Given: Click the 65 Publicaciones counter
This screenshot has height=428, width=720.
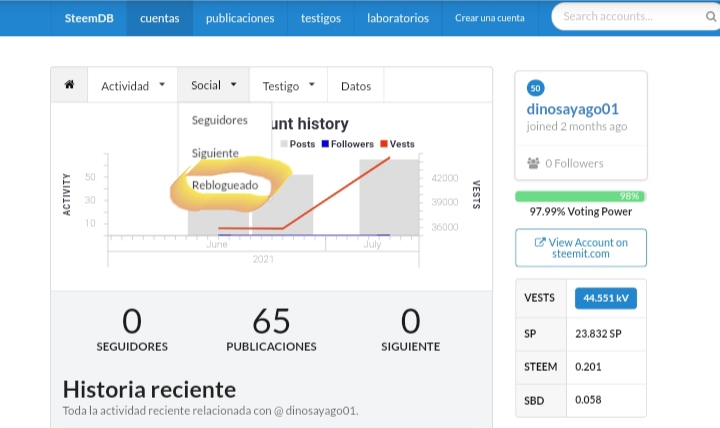Looking at the screenshot, I should 271,330.
